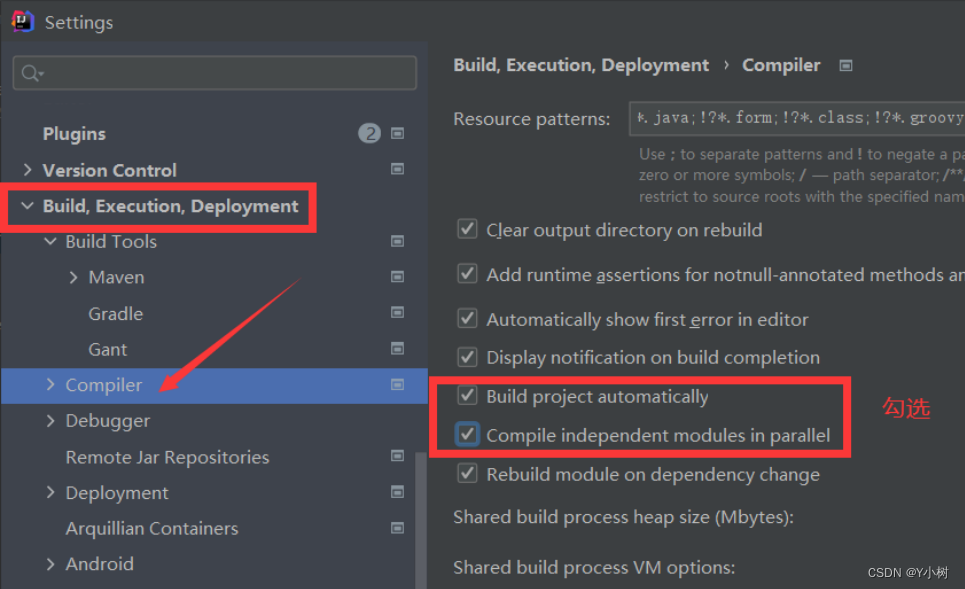Toggle Clear output directory on rebuild
The width and height of the screenshot is (965, 589).
tap(467, 229)
